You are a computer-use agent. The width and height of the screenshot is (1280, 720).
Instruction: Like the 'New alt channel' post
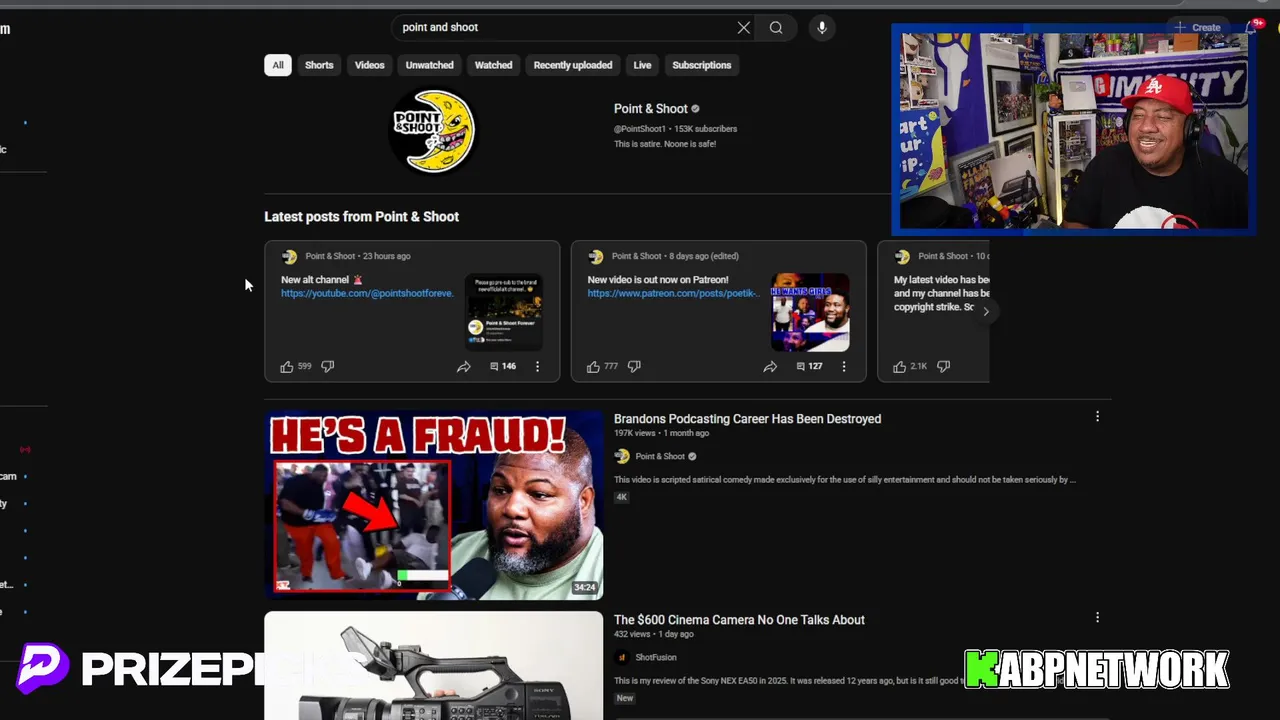coord(287,367)
